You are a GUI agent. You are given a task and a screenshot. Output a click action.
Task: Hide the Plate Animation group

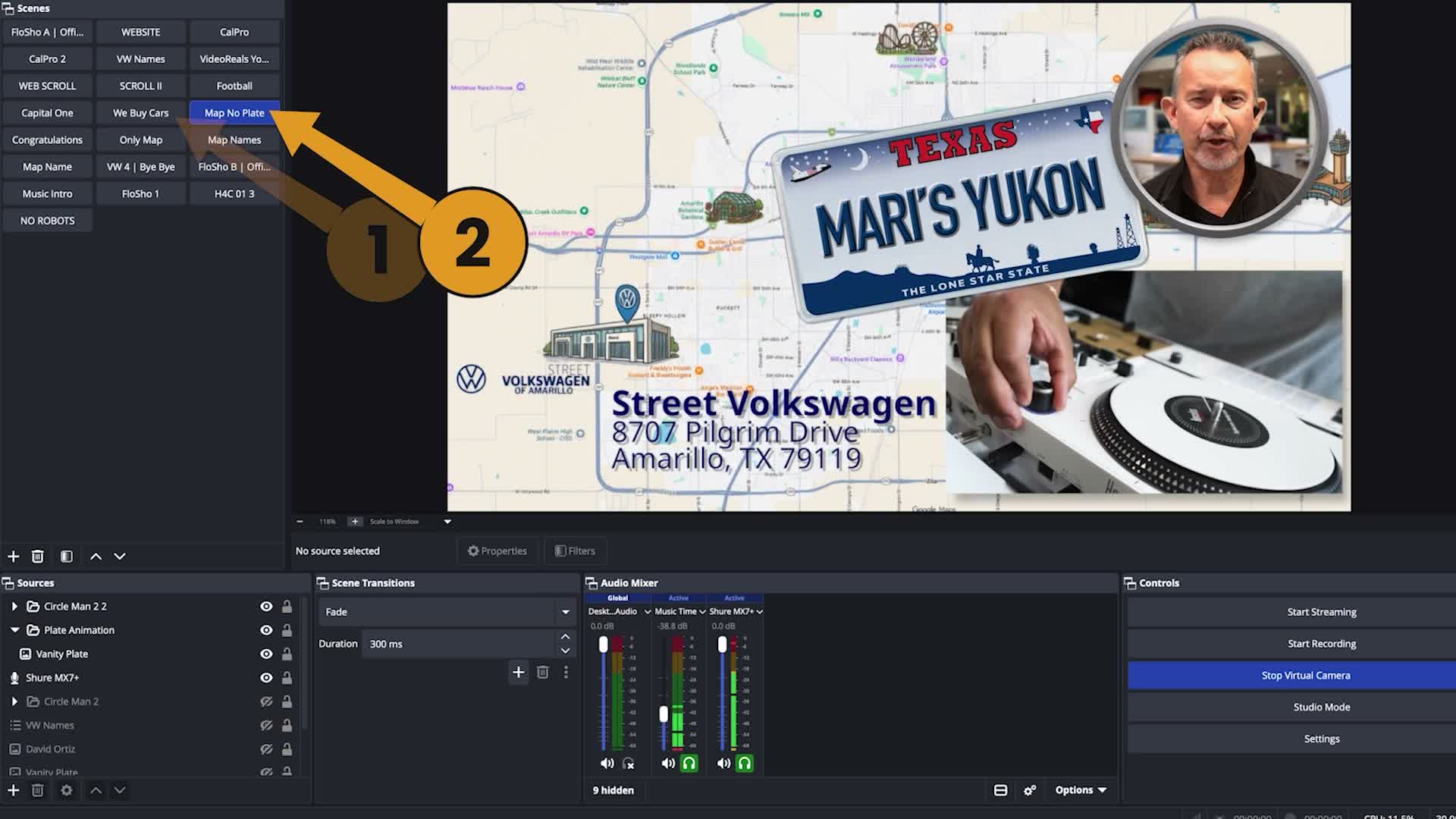click(x=266, y=630)
